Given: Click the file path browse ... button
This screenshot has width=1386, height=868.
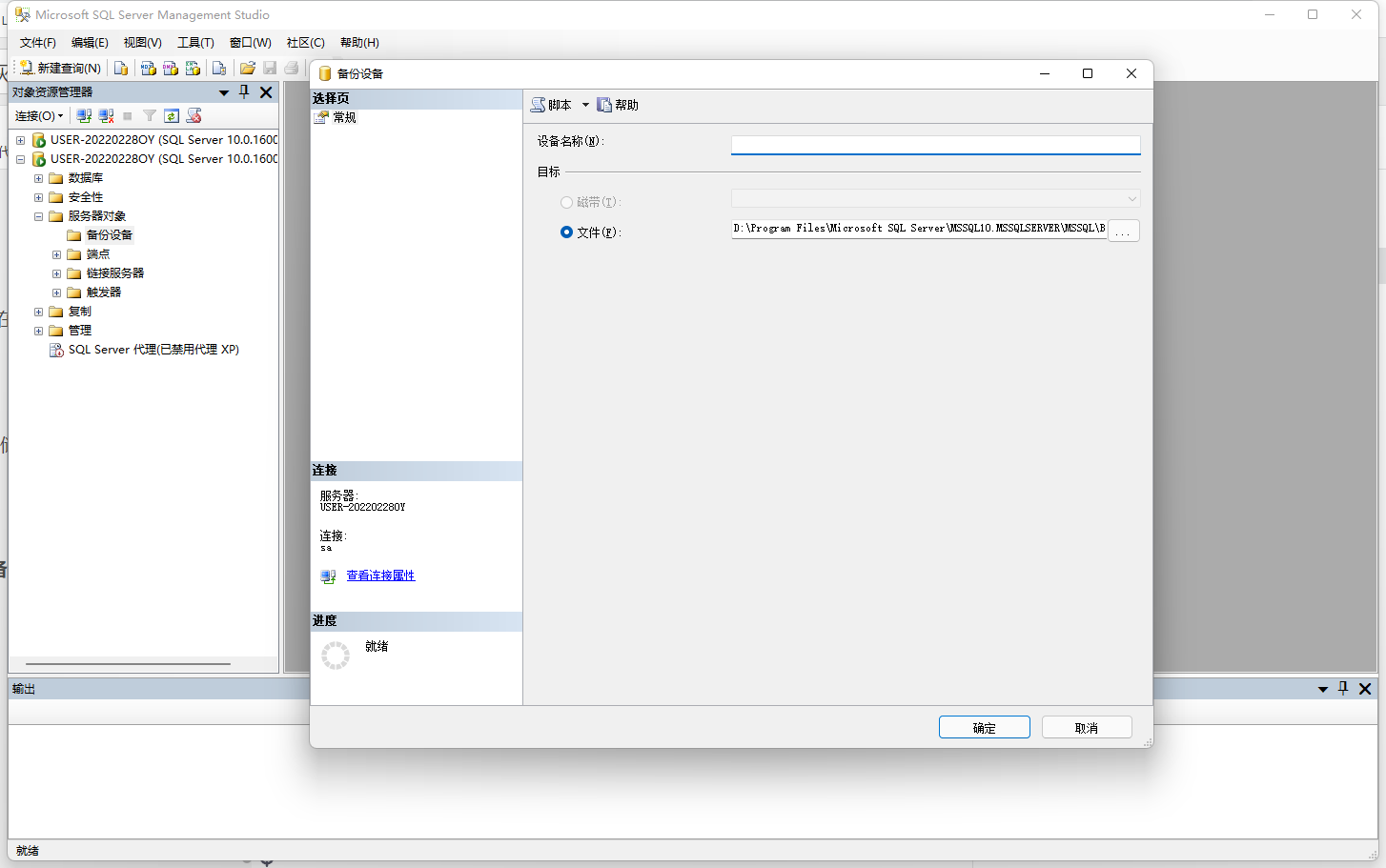Looking at the screenshot, I should point(1124,231).
